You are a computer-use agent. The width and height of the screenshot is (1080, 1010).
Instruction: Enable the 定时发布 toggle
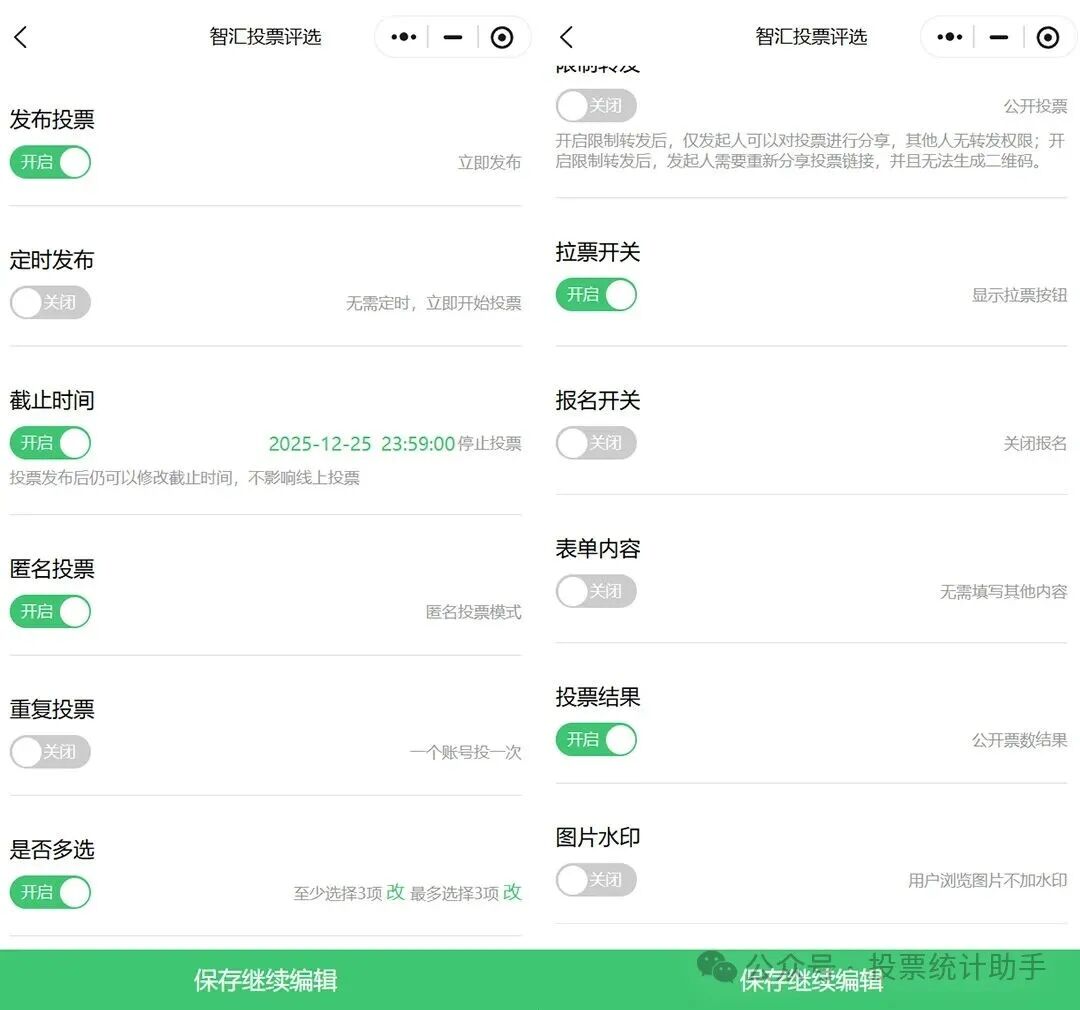point(49,302)
